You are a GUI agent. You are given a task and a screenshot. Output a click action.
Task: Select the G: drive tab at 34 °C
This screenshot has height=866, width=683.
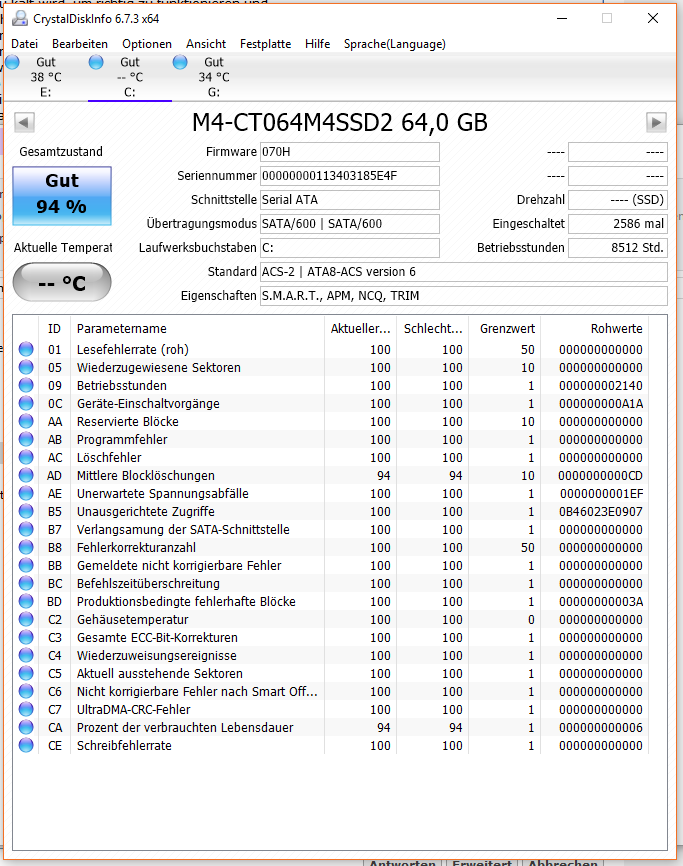(x=214, y=77)
